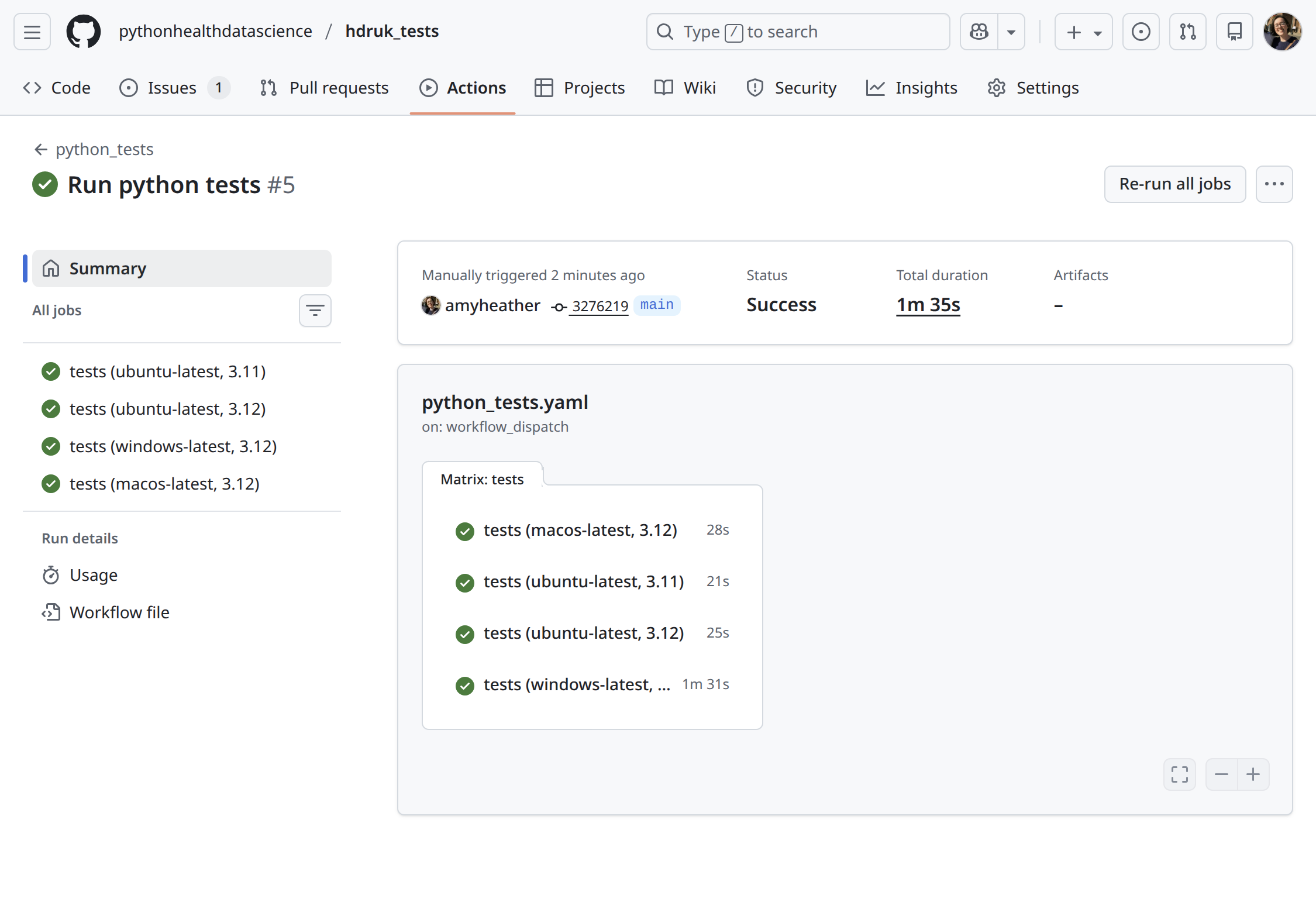This screenshot has height=909, width=1316.
Task: Click the workflow graph fullscreen icon
Action: (x=1179, y=774)
